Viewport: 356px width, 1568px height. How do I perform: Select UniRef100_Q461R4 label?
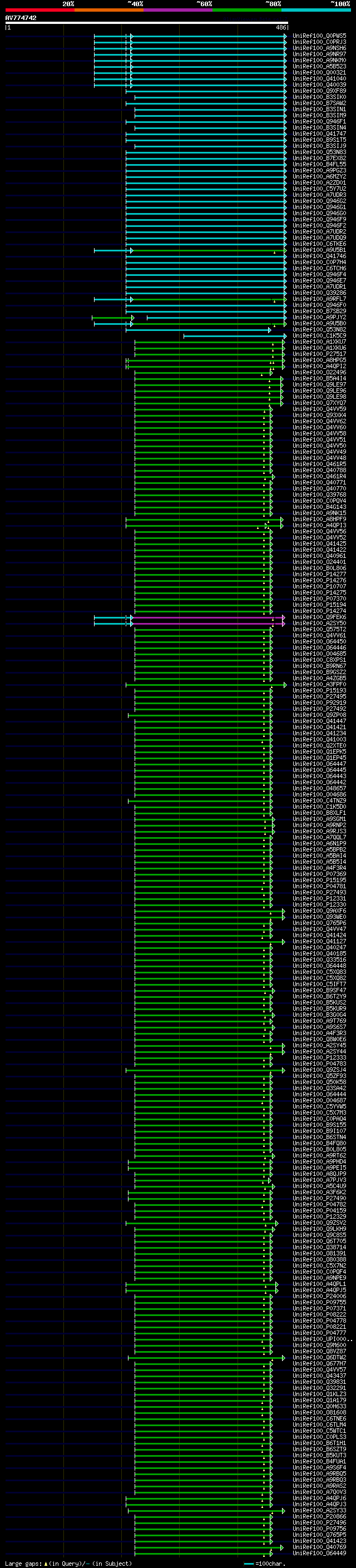pyautogui.click(x=319, y=477)
